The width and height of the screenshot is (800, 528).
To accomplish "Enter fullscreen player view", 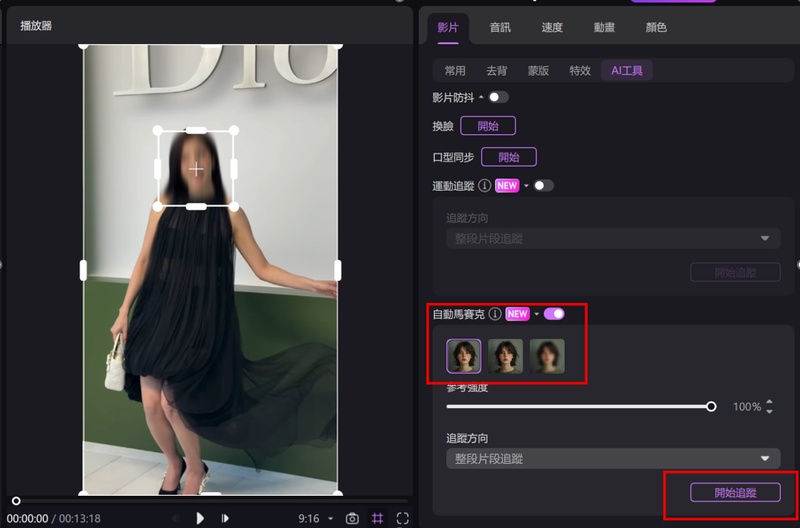I will click(x=403, y=519).
